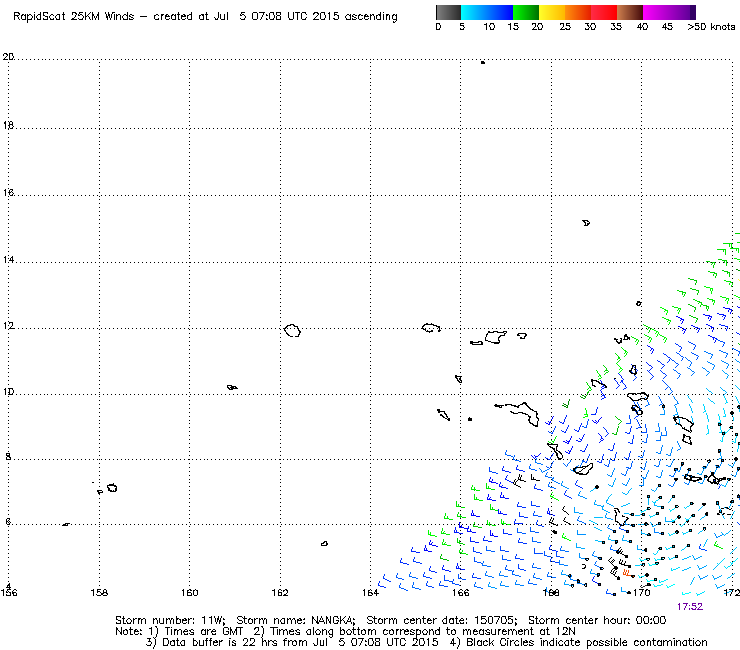This screenshot has width=740, height=650.
Task: Click the green 15–20 knots color segment
Action: click(x=526, y=12)
